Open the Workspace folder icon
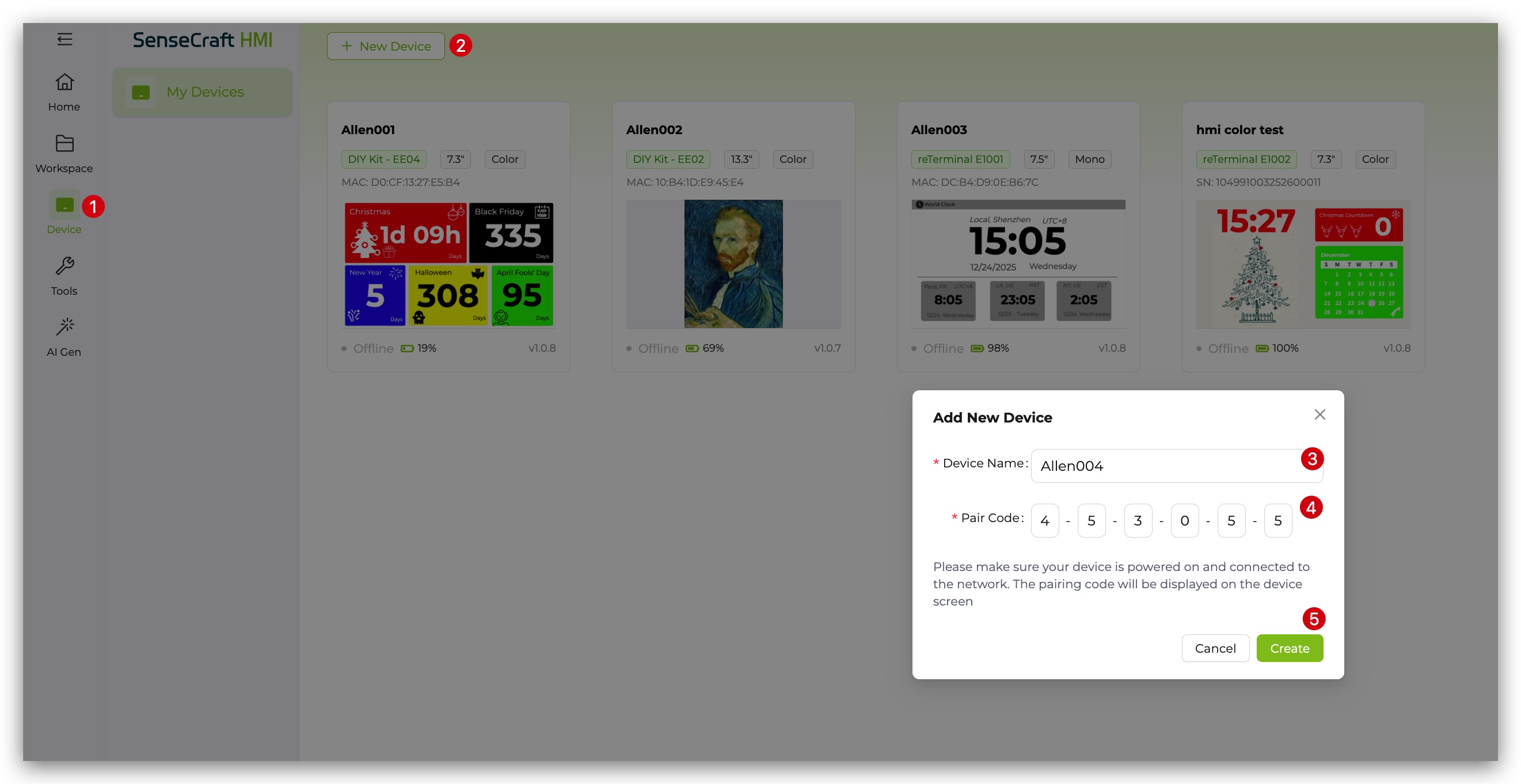Viewport: 1521px width, 784px height. (x=64, y=143)
